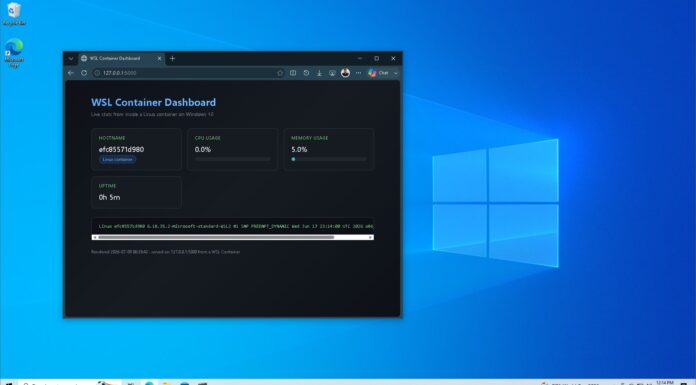The image size is (696, 385).
Task: Expand the dropdown arrow beside Chat
Action: pyautogui.click(x=396, y=73)
